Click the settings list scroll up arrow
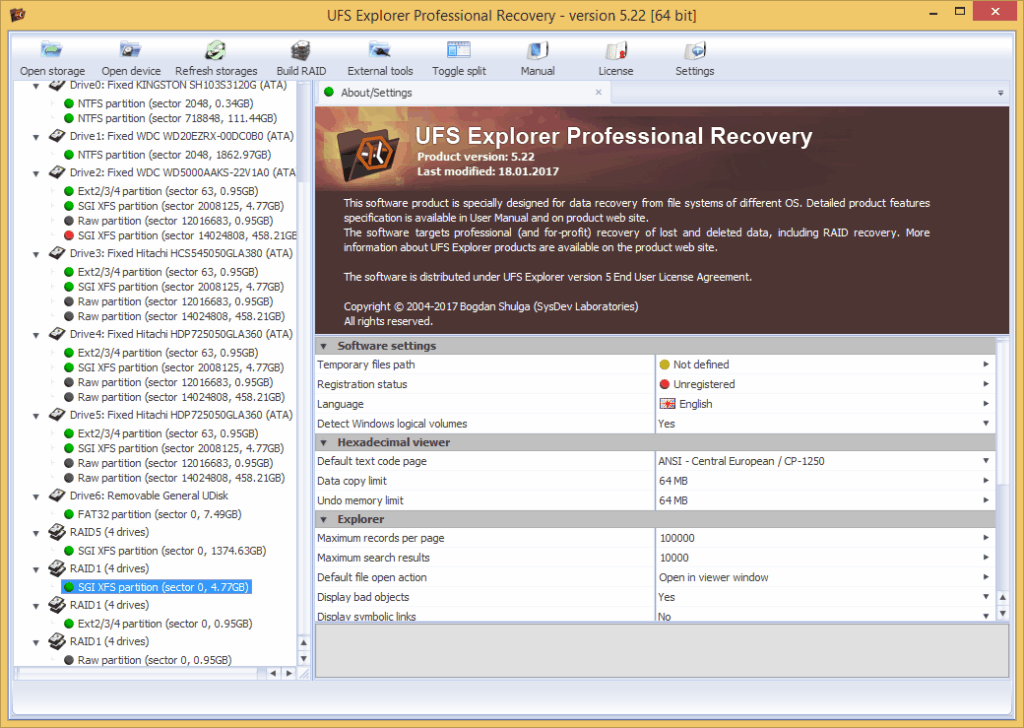This screenshot has width=1024, height=728. click(1002, 597)
